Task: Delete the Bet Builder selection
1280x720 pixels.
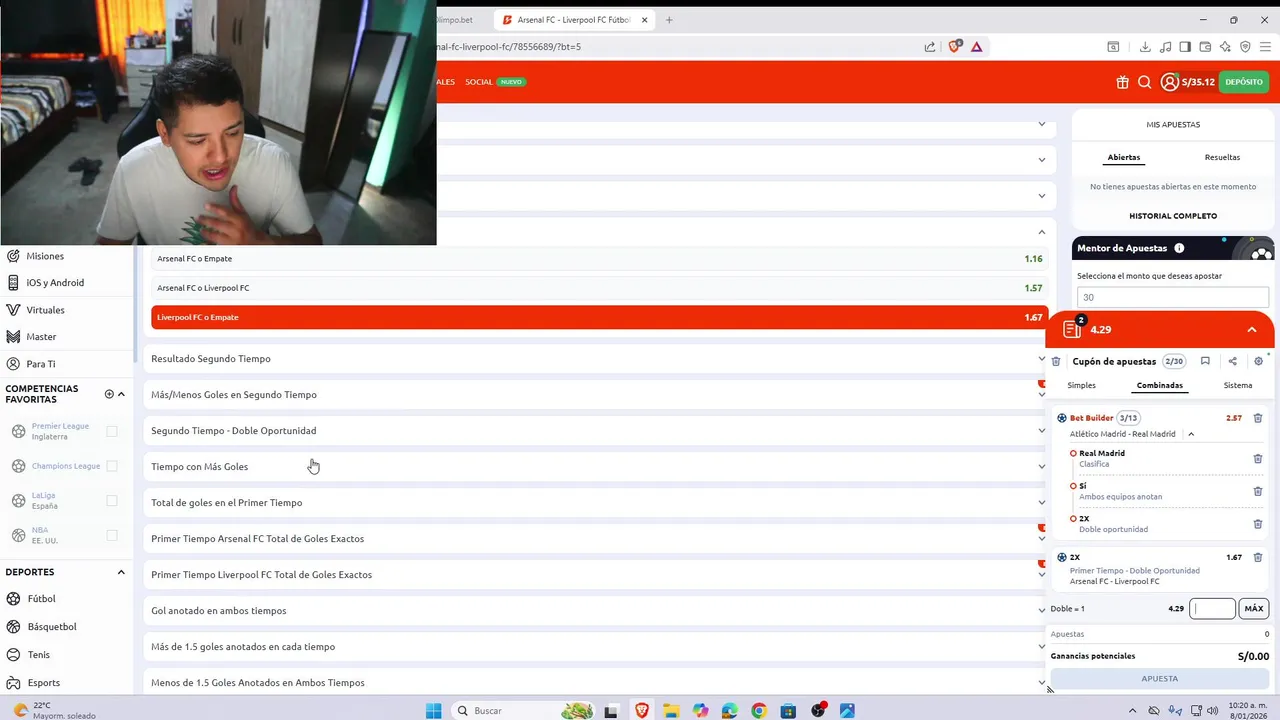Action: [1258, 418]
